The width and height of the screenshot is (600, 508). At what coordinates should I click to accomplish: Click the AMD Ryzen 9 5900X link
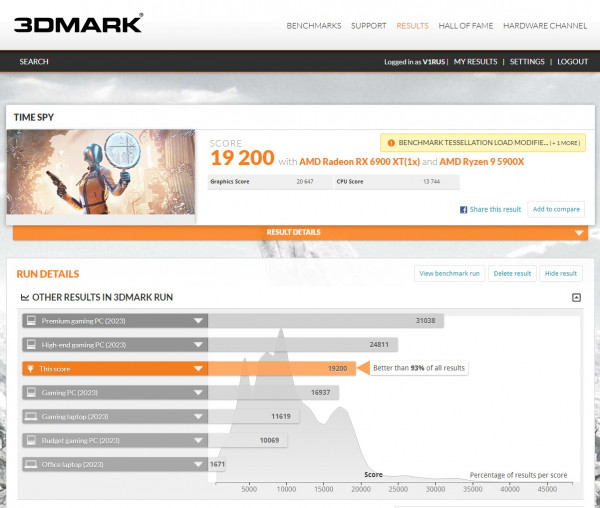tap(481, 162)
